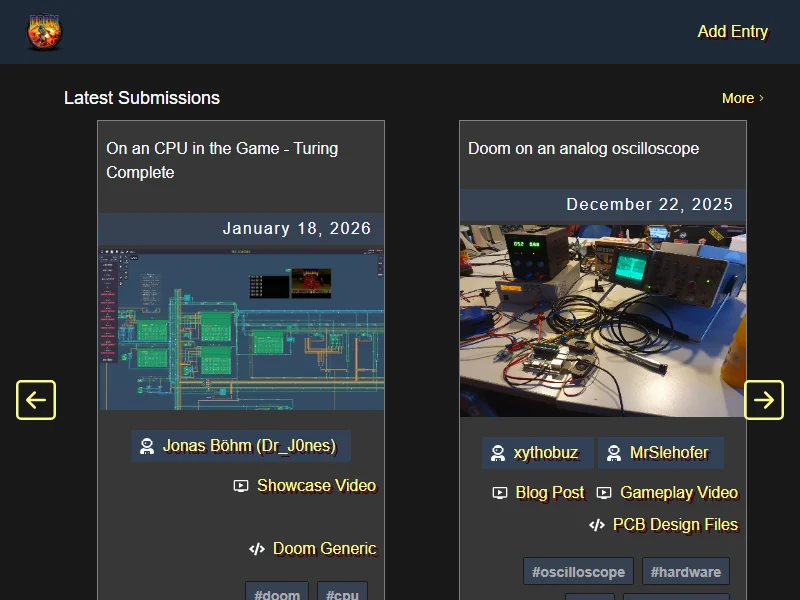Image resolution: width=800 pixels, height=600 pixels.
Task: Watch the Showcase Video
Action: coord(315,485)
